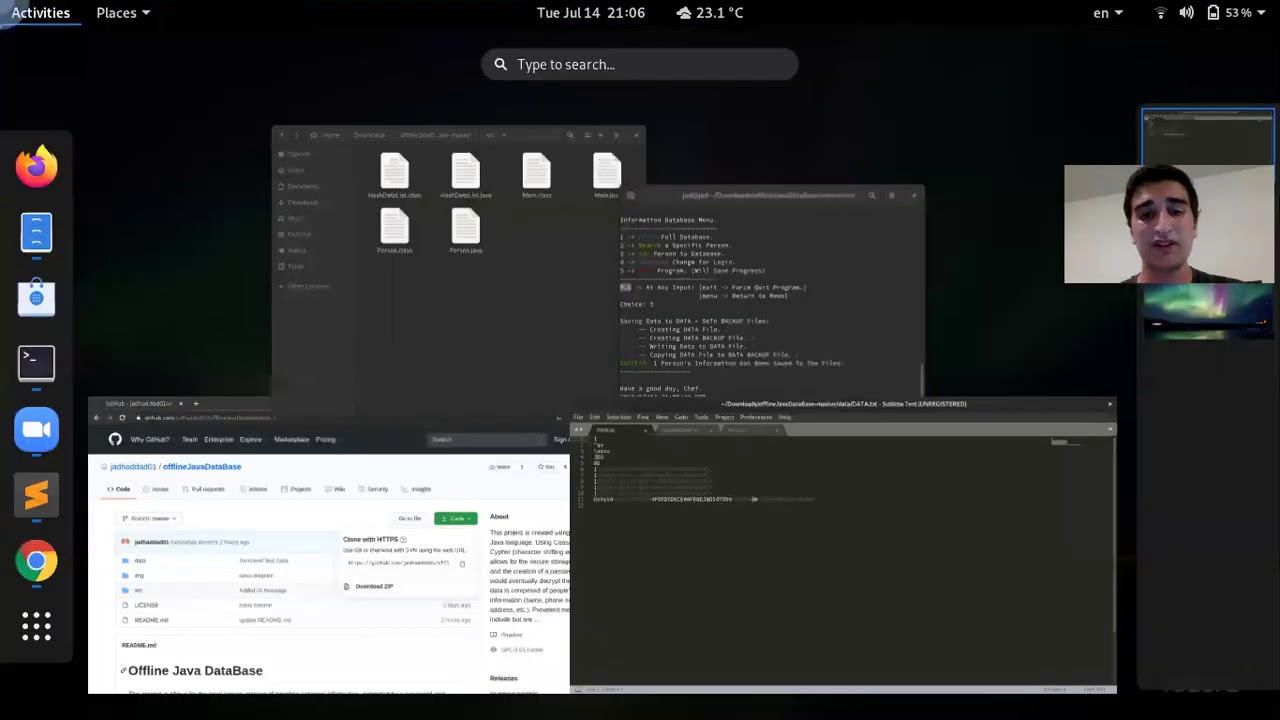Image resolution: width=1280 pixels, height=720 pixels.
Task: Copy the clone URL with clipboard icon
Action: coord(462,564)
